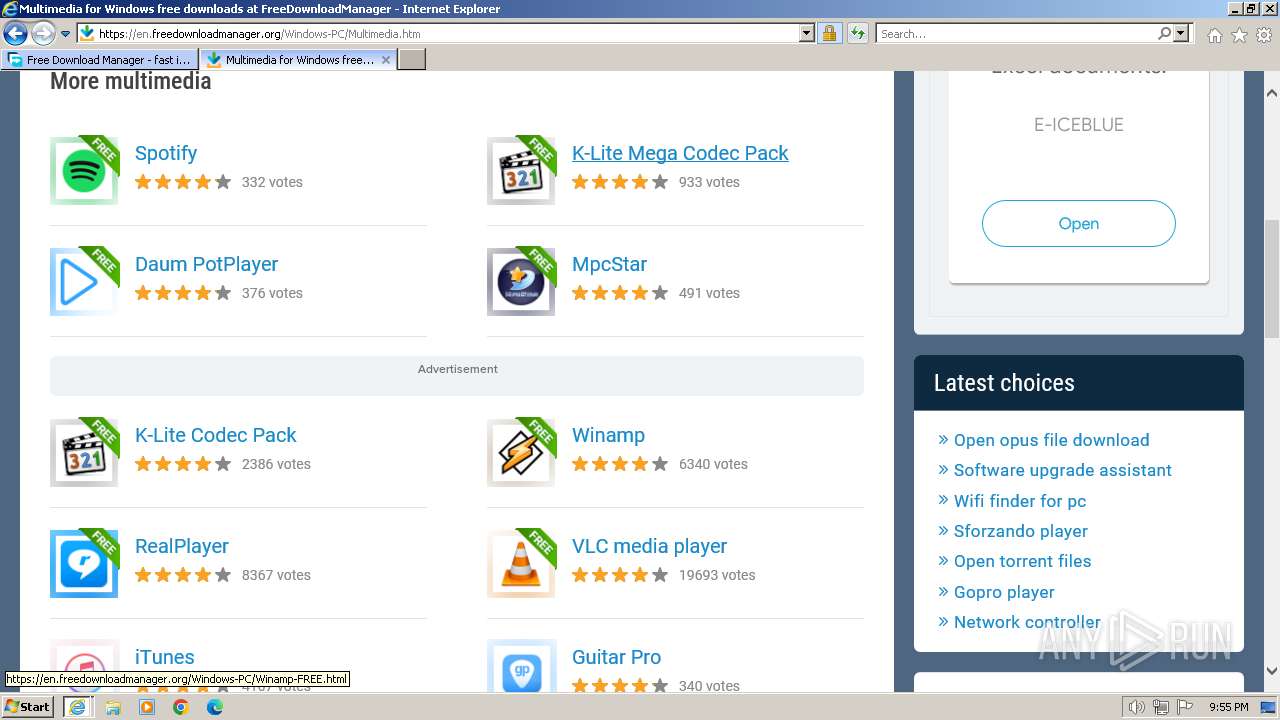Open the Daum PotPlayer link
This screenshot has width=1280, height=720.
coord(207,264)
